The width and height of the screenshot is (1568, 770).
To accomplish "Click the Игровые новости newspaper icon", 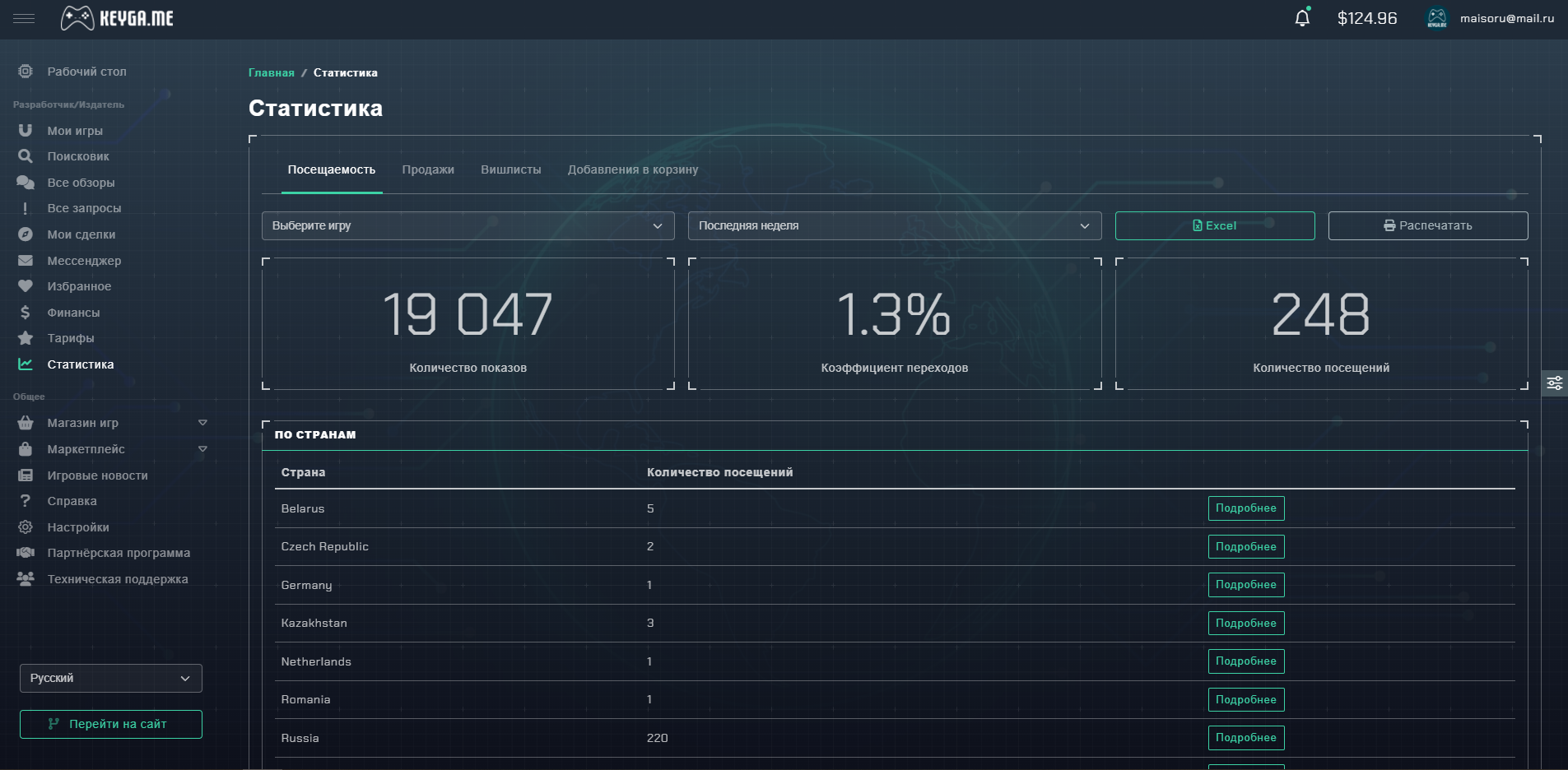I will click(26, 475).
